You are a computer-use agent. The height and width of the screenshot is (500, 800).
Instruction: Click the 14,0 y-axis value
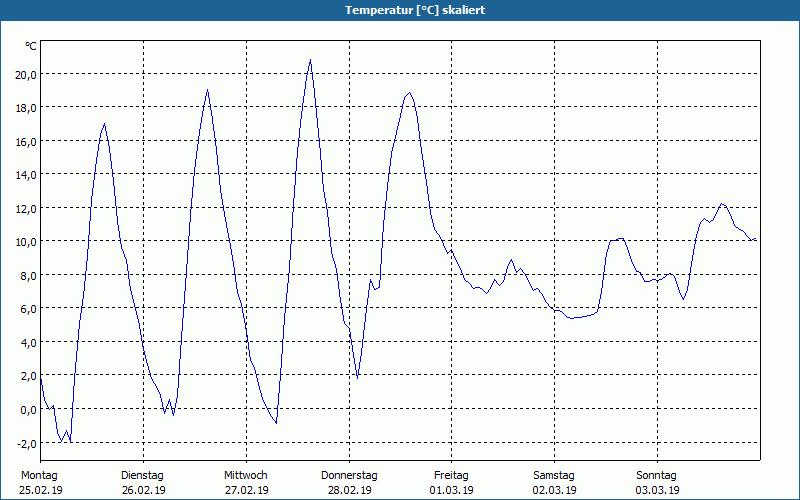point(26,175)
